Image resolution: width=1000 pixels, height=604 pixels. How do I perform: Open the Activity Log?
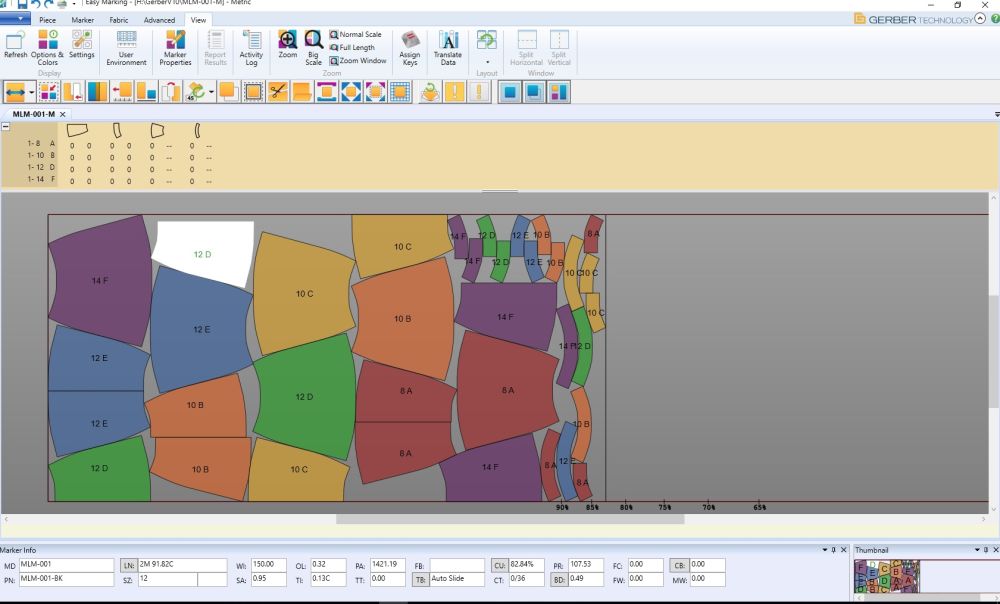point(251,48)
